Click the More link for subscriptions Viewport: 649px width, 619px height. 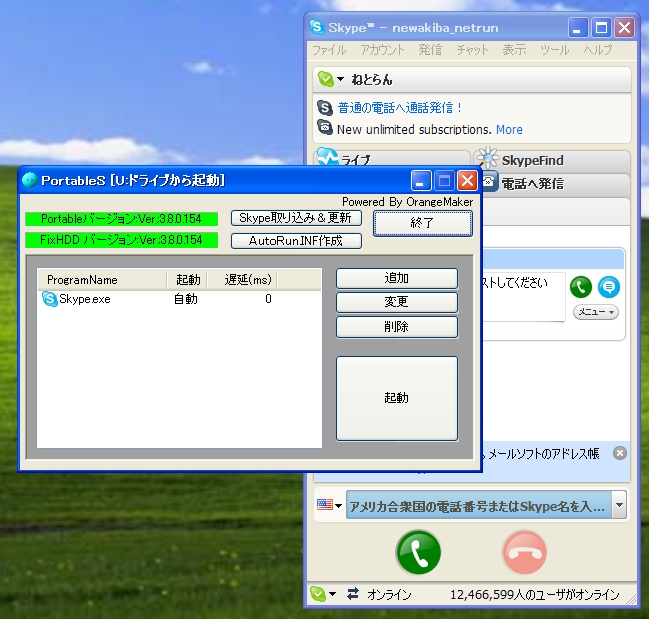coord(509,130)
